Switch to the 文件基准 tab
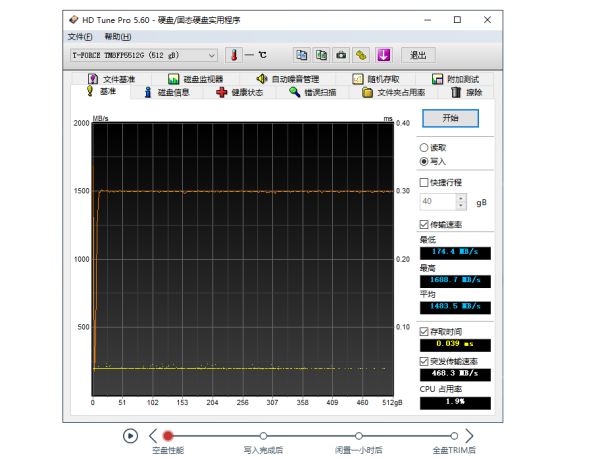The width and height of the screenshot is (600, 459). 111,79
